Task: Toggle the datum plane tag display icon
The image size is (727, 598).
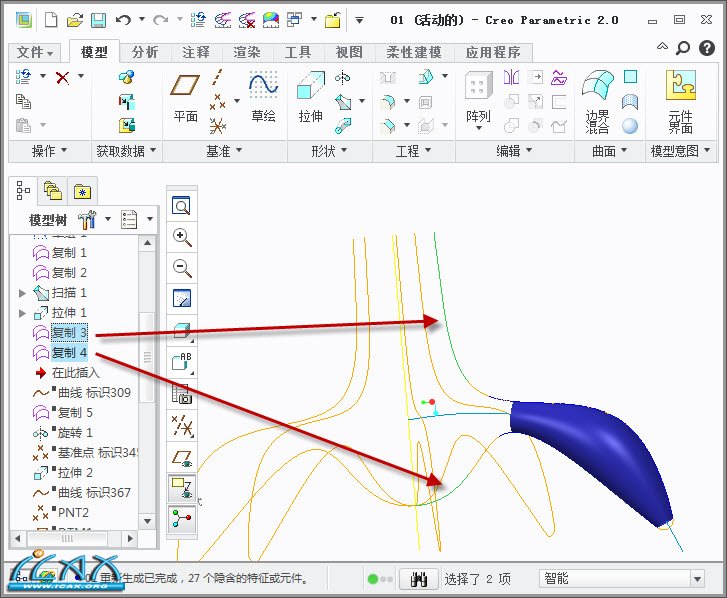Action: tap(182, 488)
